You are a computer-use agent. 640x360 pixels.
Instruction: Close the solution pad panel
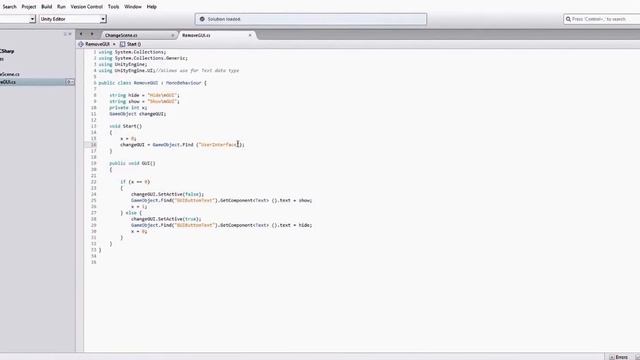(70, 34)
